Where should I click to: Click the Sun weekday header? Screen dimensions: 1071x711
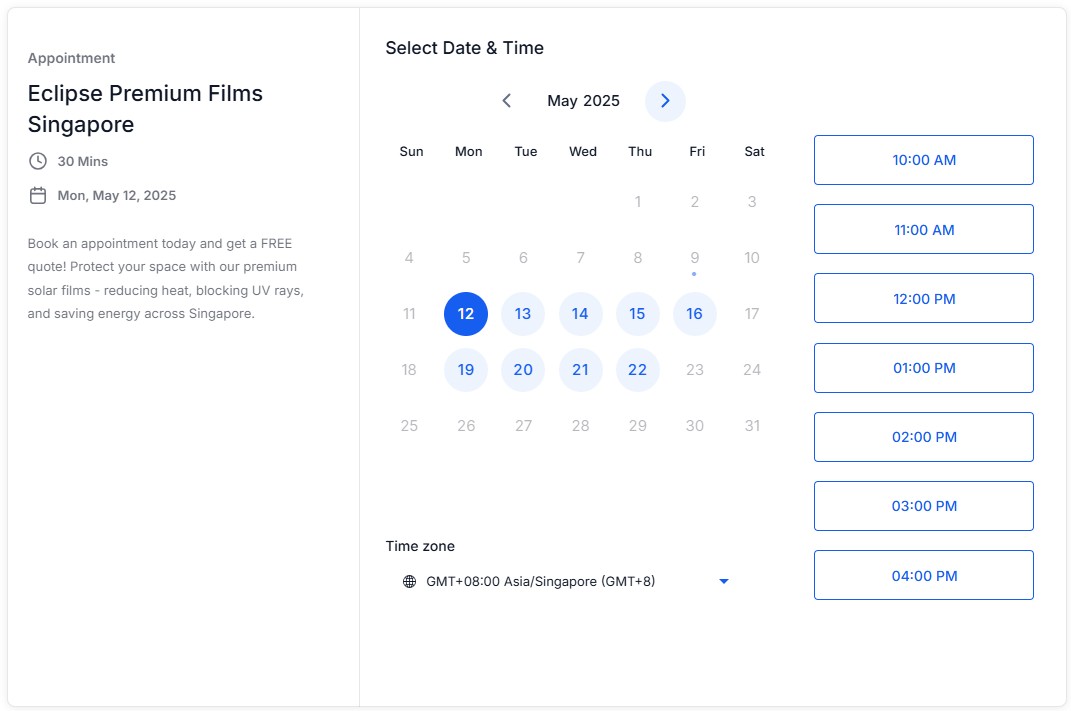pos(411,152)
